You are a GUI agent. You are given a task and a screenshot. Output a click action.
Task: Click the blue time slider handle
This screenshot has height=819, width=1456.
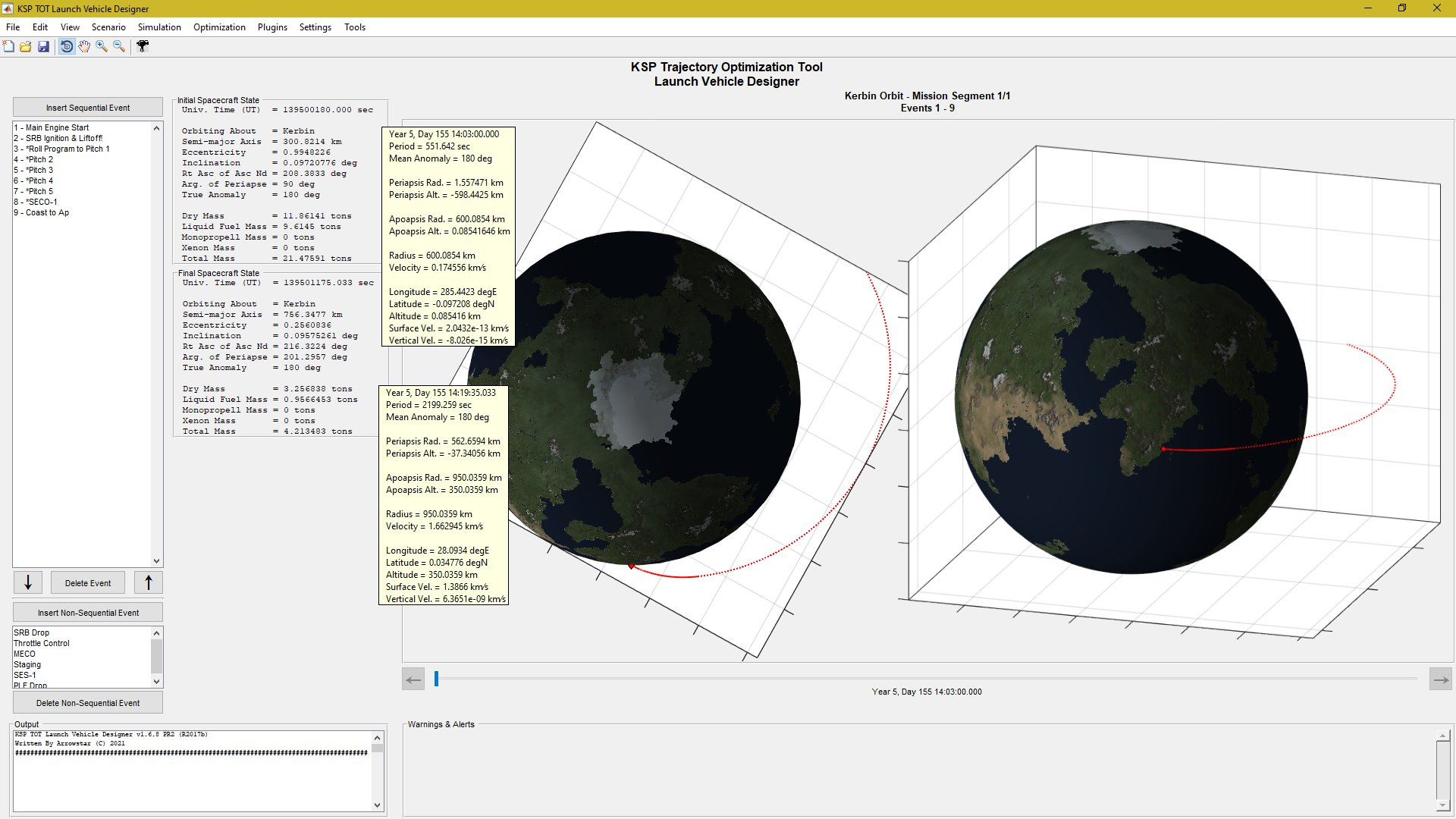437,679
